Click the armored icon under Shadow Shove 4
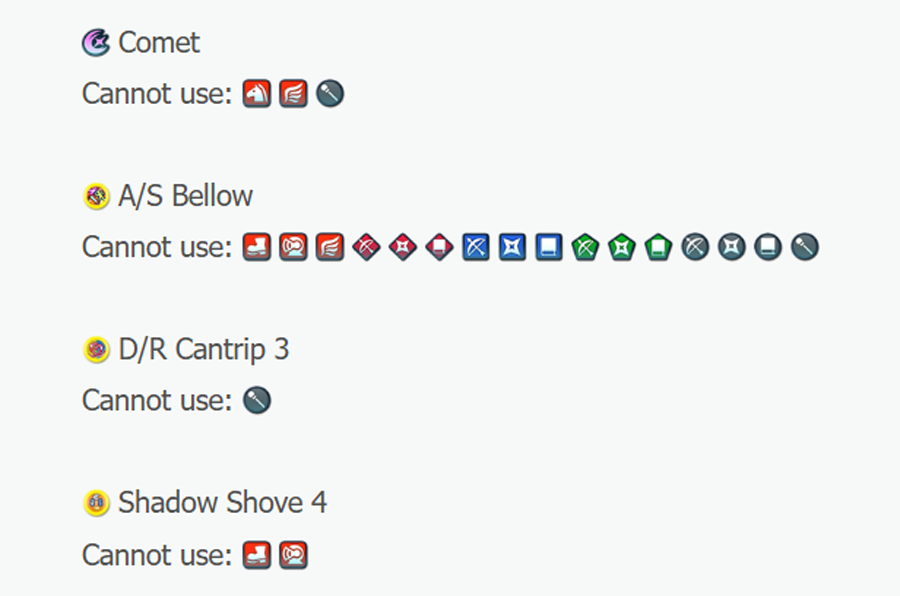Screen dimensions: 900x596 (293, 554)
